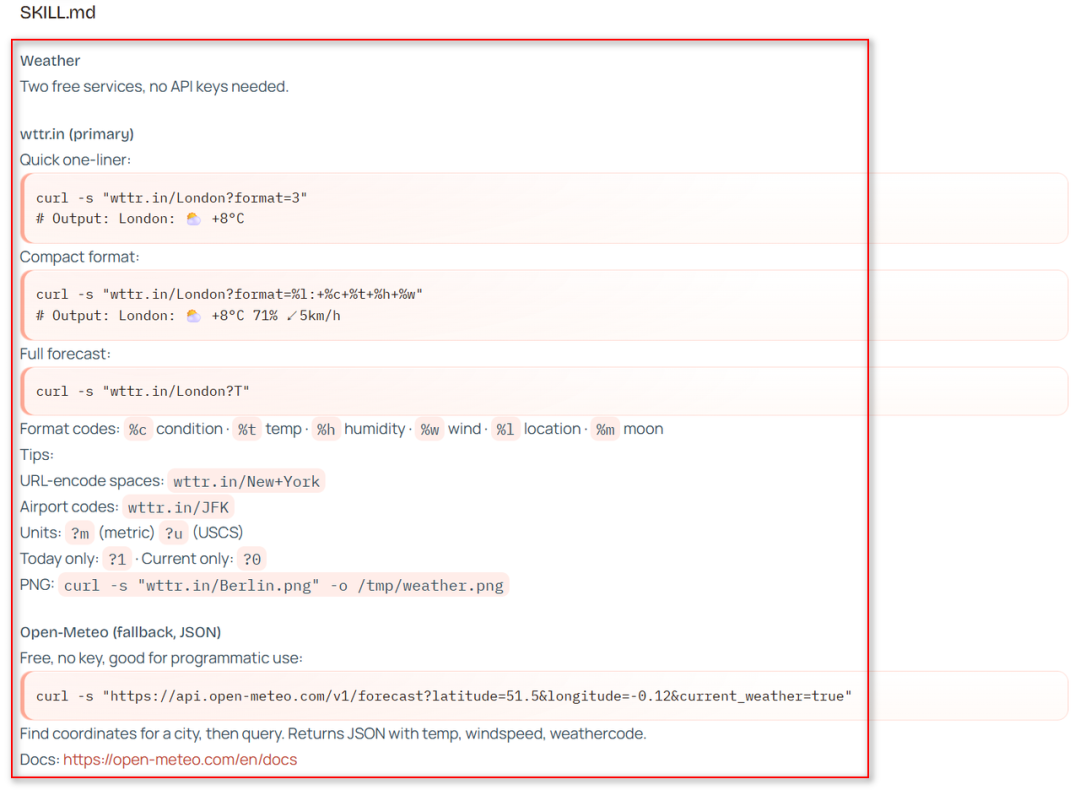Viewport: 1080px width, 790px height.
Task: Click the 'Two free services' sentence
Action: tap(154, 87)
